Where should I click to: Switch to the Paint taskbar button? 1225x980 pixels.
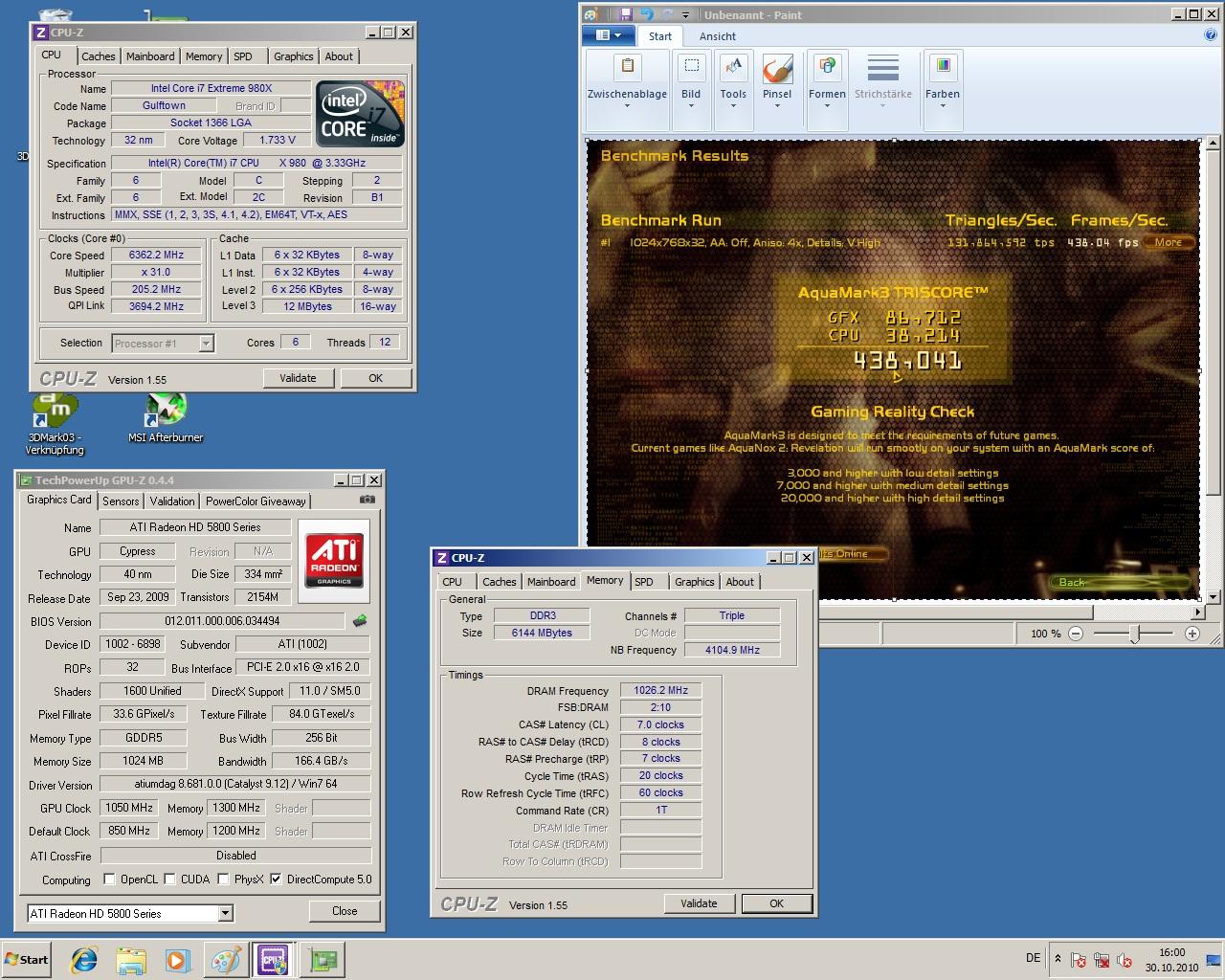(x=226, y=960)
